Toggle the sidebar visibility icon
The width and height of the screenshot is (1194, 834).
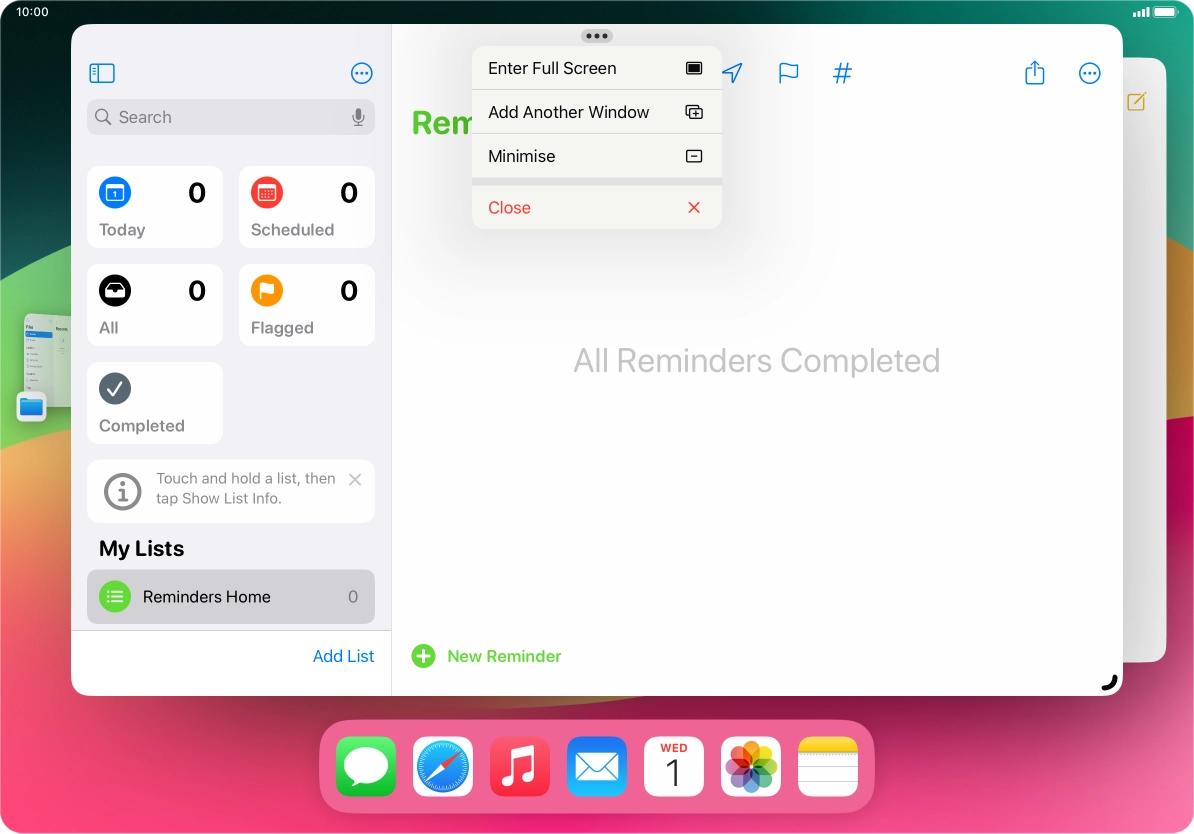click(101, 73)
